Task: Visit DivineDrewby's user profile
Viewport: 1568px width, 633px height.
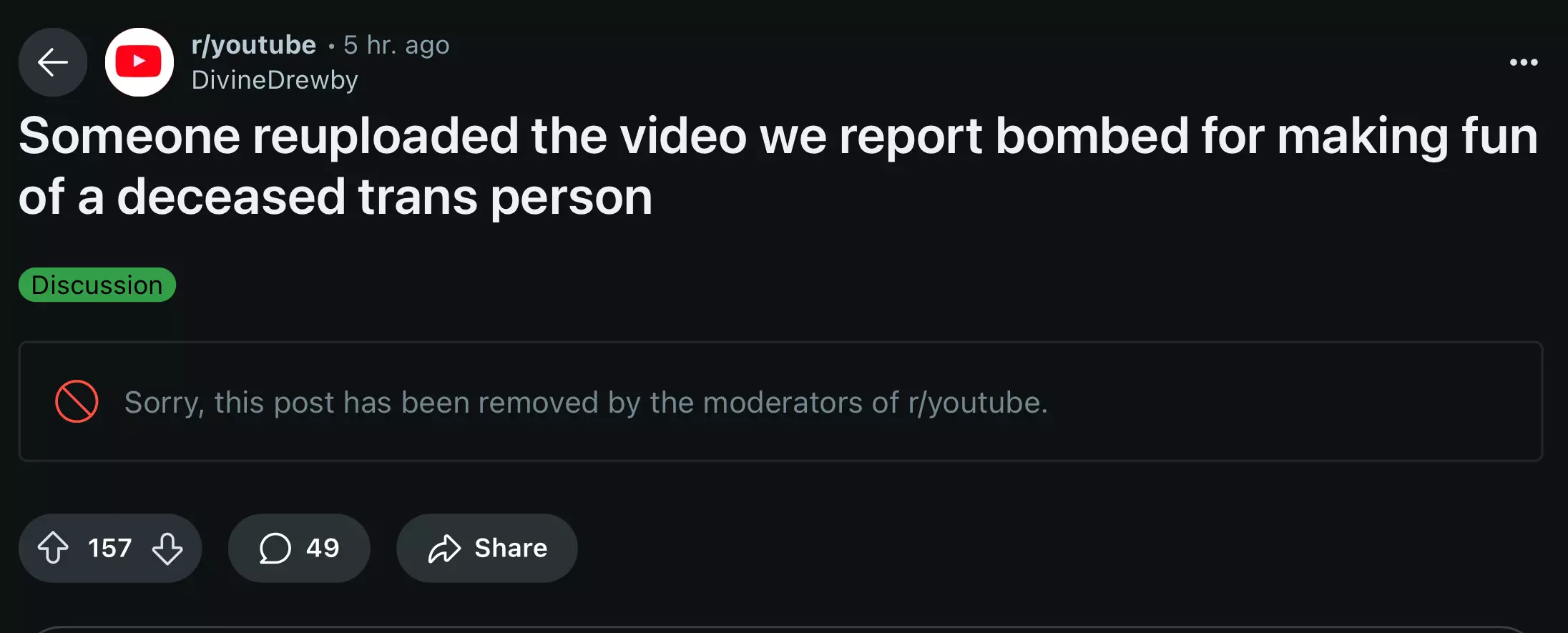Action: click(275, 80)
